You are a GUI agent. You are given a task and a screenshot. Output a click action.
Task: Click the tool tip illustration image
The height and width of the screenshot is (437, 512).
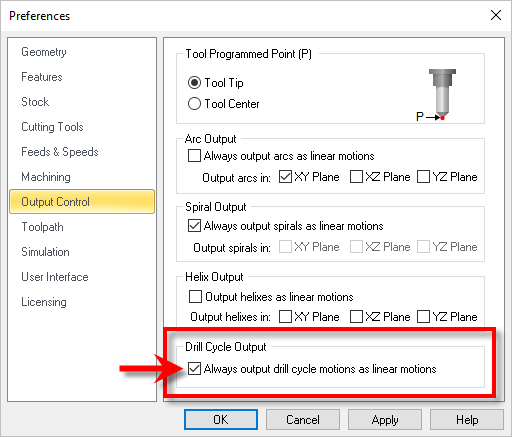437,95
